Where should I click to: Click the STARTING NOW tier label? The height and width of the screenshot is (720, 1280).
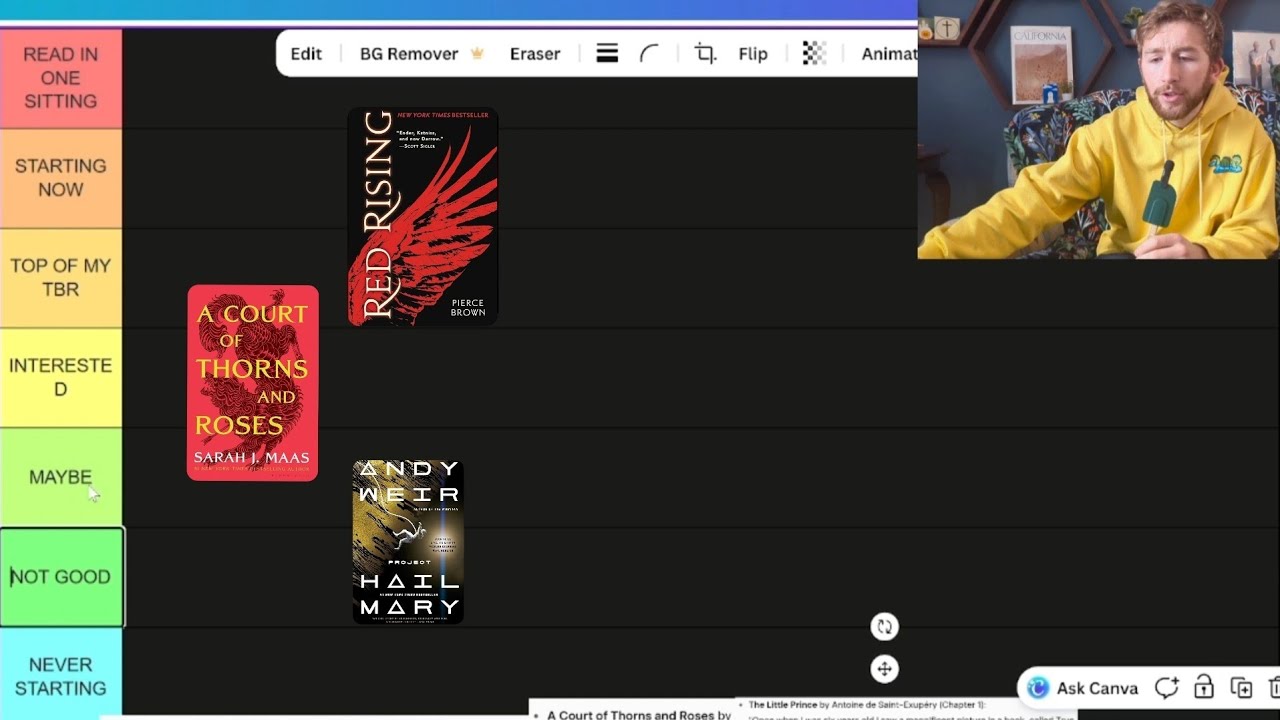pyautogui.click(x=61, y=178)
